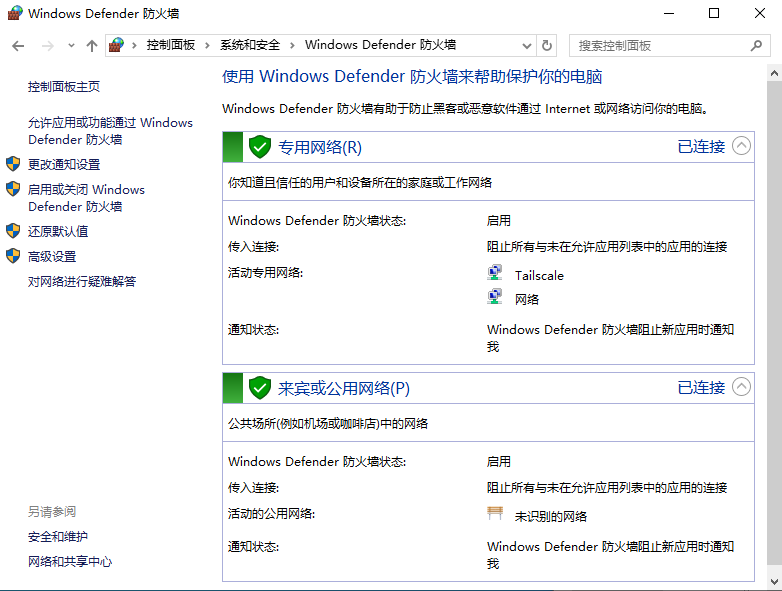Click the Tailscale network icon
782x591 pixels.
pos(494,272)
